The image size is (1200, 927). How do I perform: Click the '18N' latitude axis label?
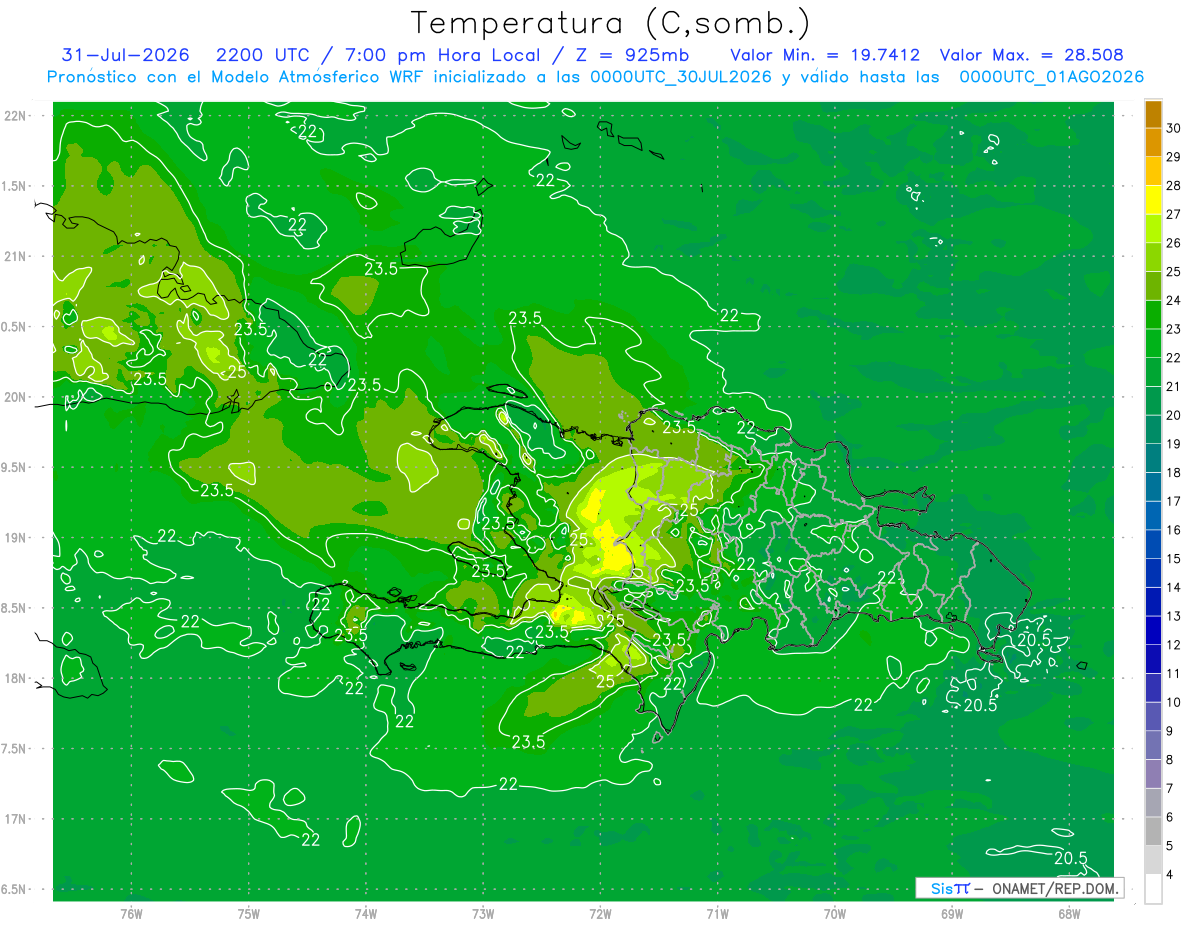click(16, 678)
